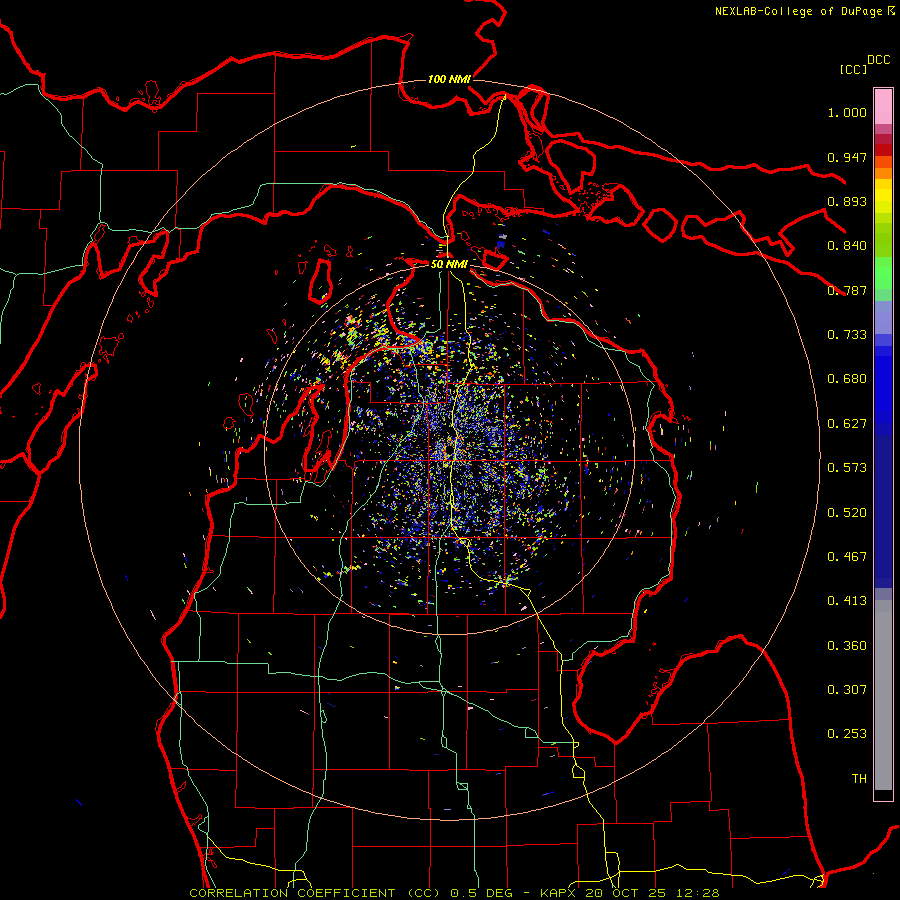Screen dimensions: 900x900
Task: Click the bright green segment of the color bar
Action: (x=883, y=273)
